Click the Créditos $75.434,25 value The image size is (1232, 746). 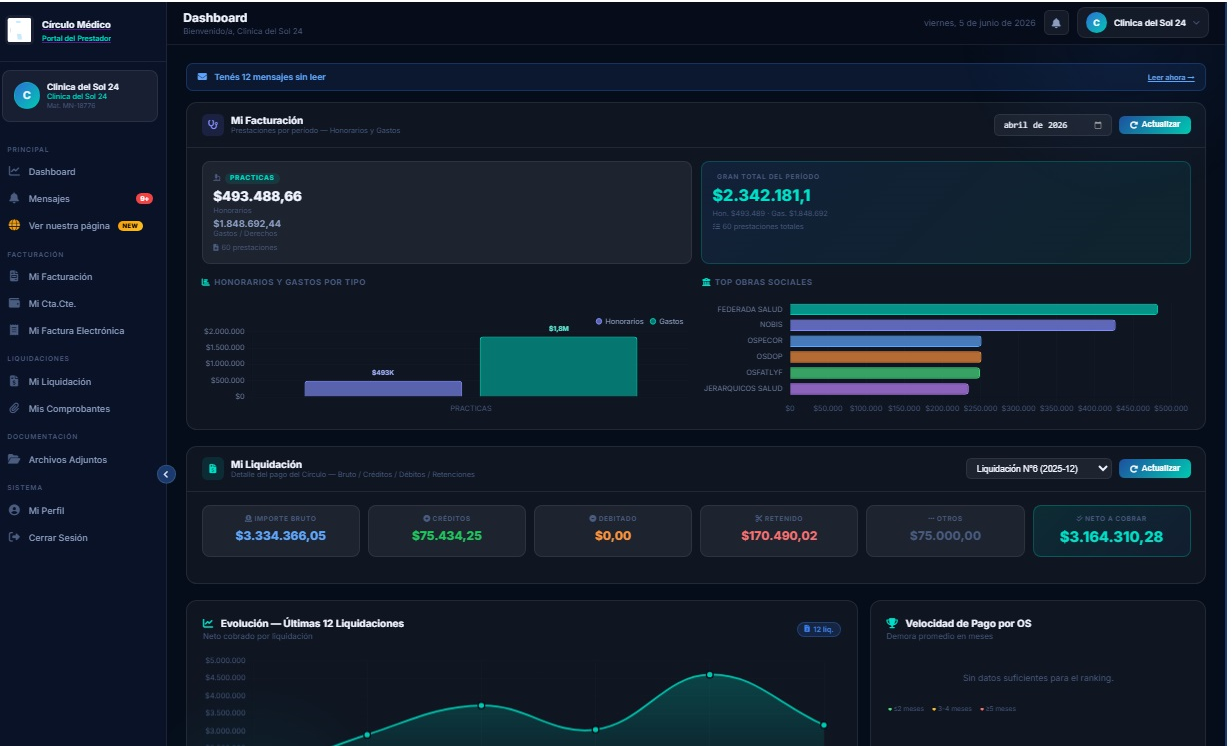447,536
